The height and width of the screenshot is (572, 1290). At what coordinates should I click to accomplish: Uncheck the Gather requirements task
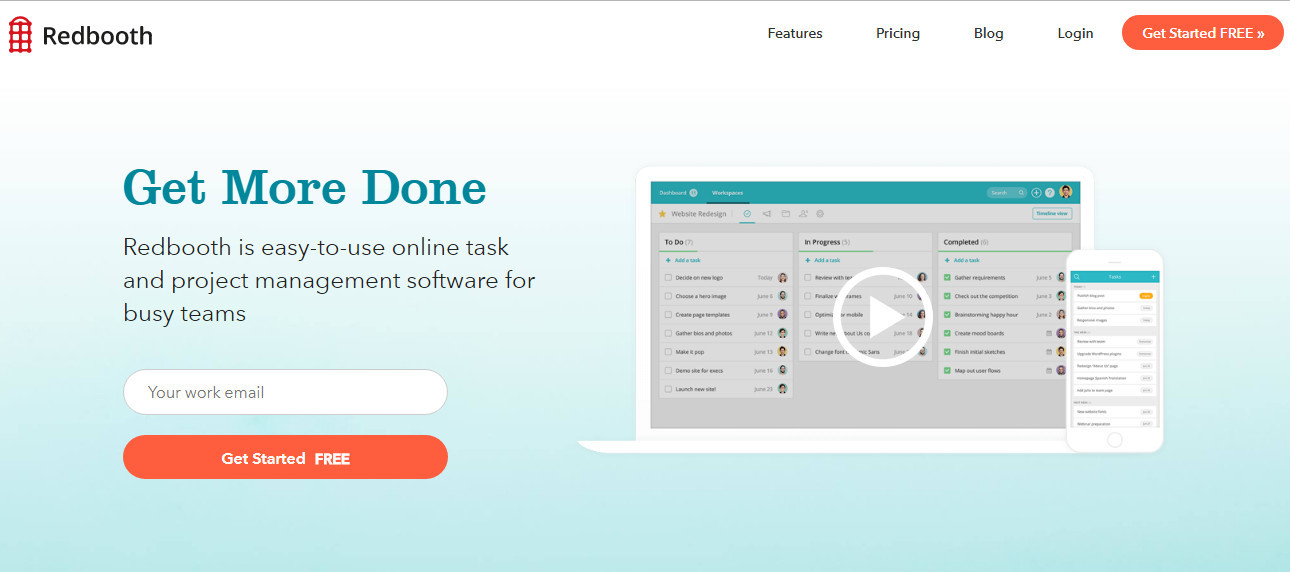click(947, 277)
